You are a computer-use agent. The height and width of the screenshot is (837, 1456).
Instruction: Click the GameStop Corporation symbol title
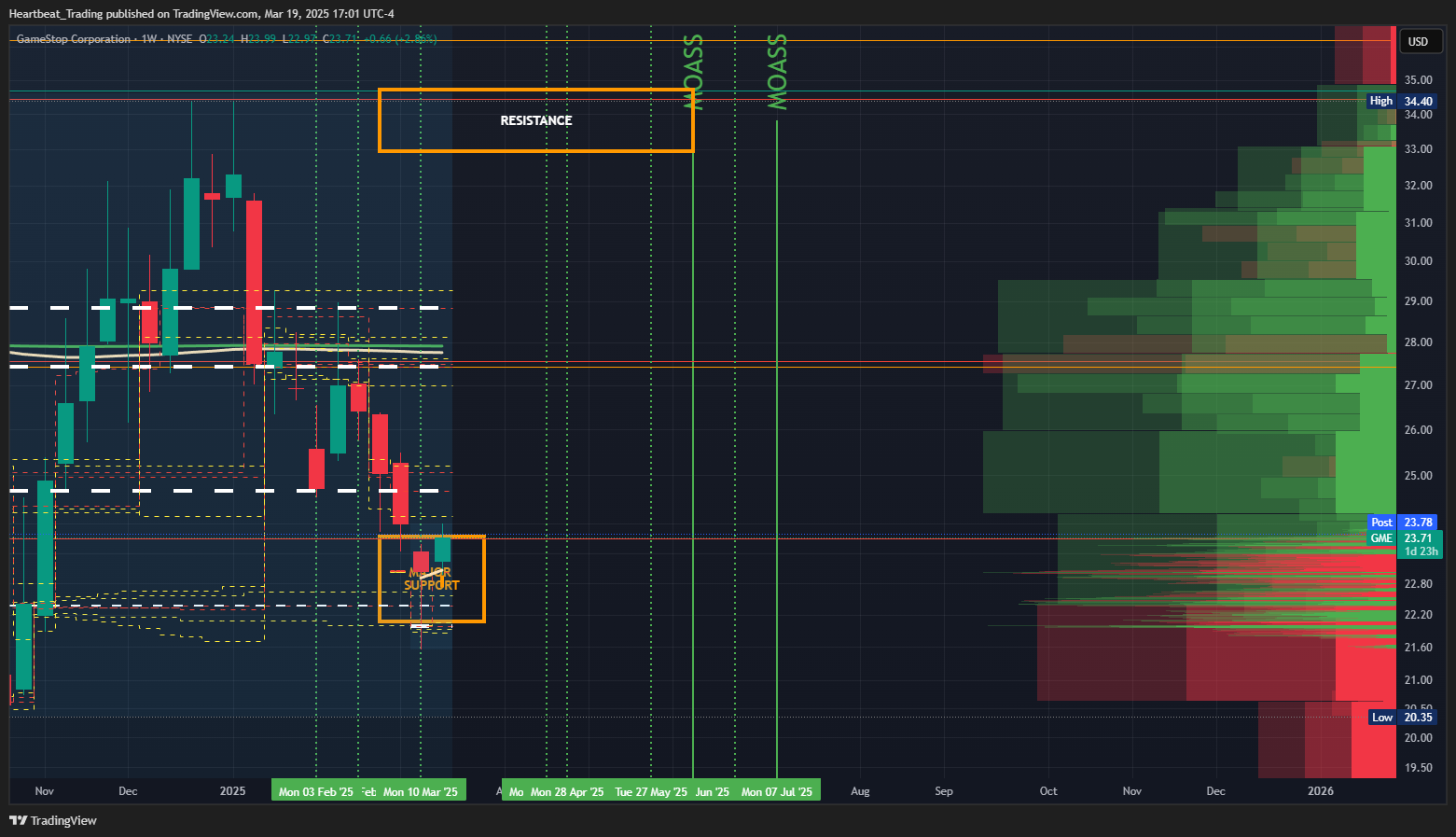pyautogui.click(x=74, y=39)
